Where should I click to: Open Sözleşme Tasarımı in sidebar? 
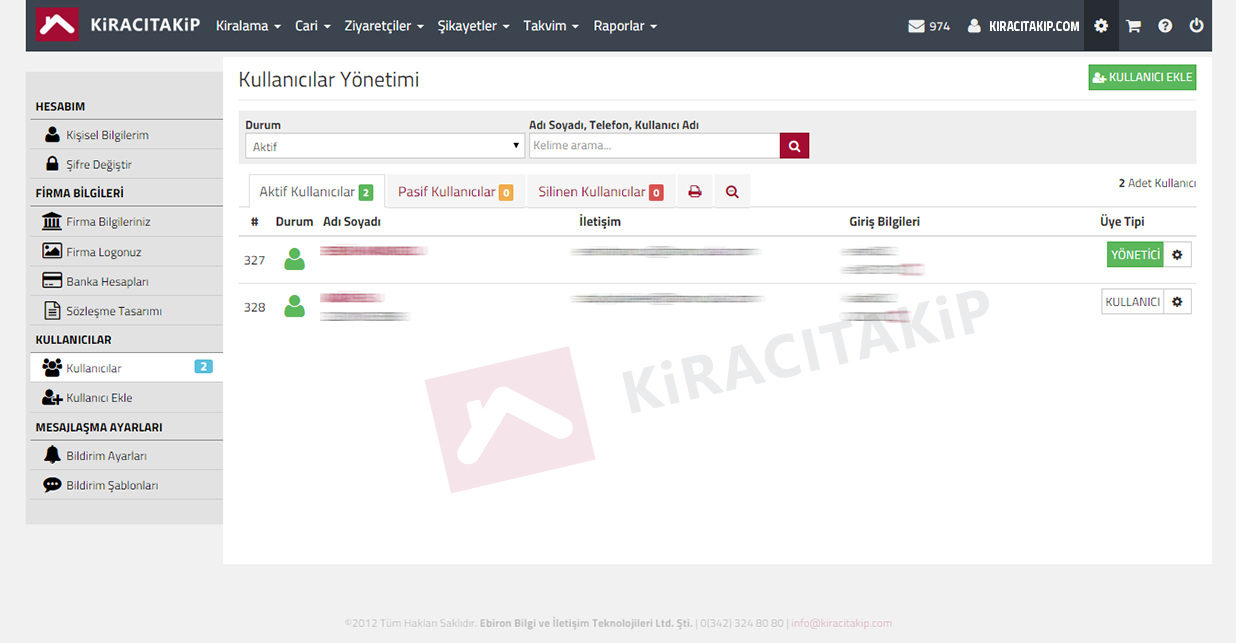pos(125,311)
